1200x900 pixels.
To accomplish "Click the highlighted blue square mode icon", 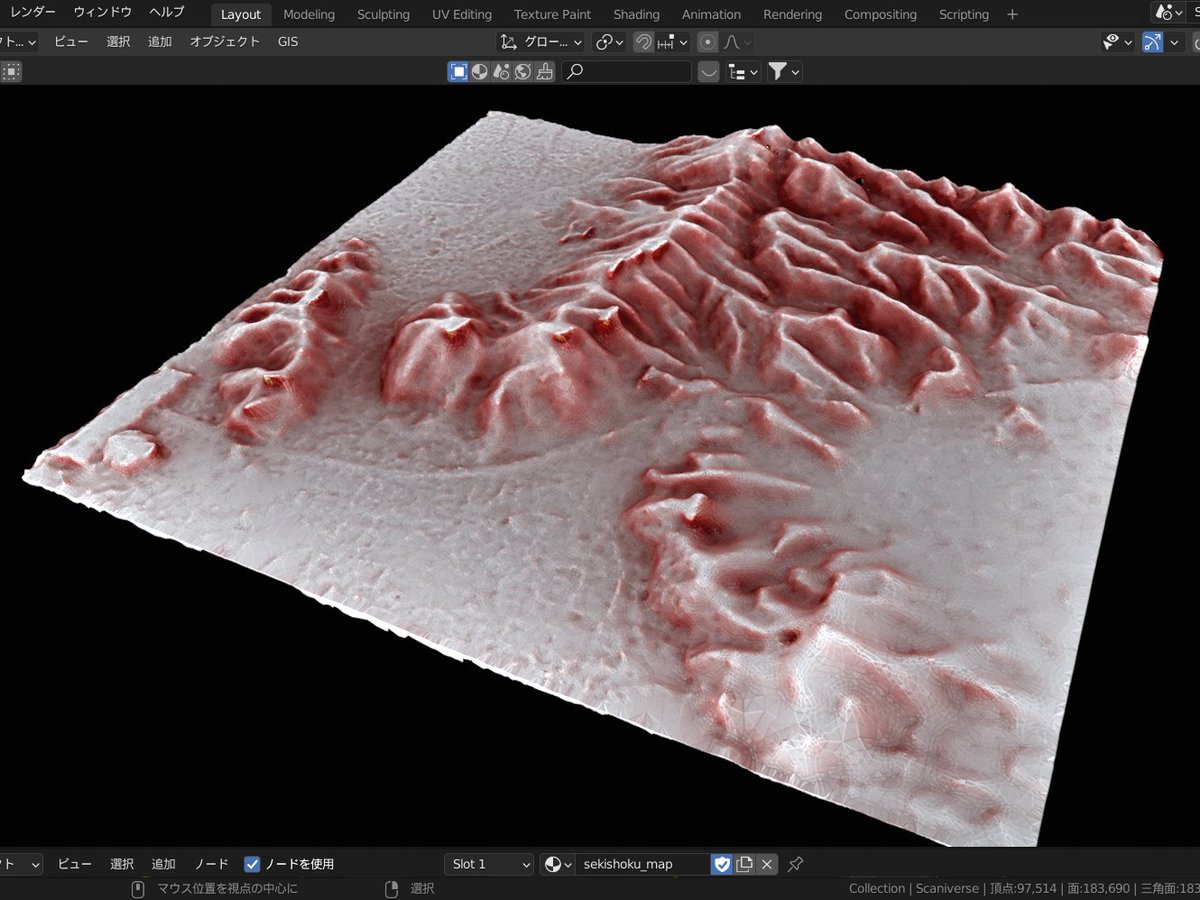I will [x=458, y=71].
